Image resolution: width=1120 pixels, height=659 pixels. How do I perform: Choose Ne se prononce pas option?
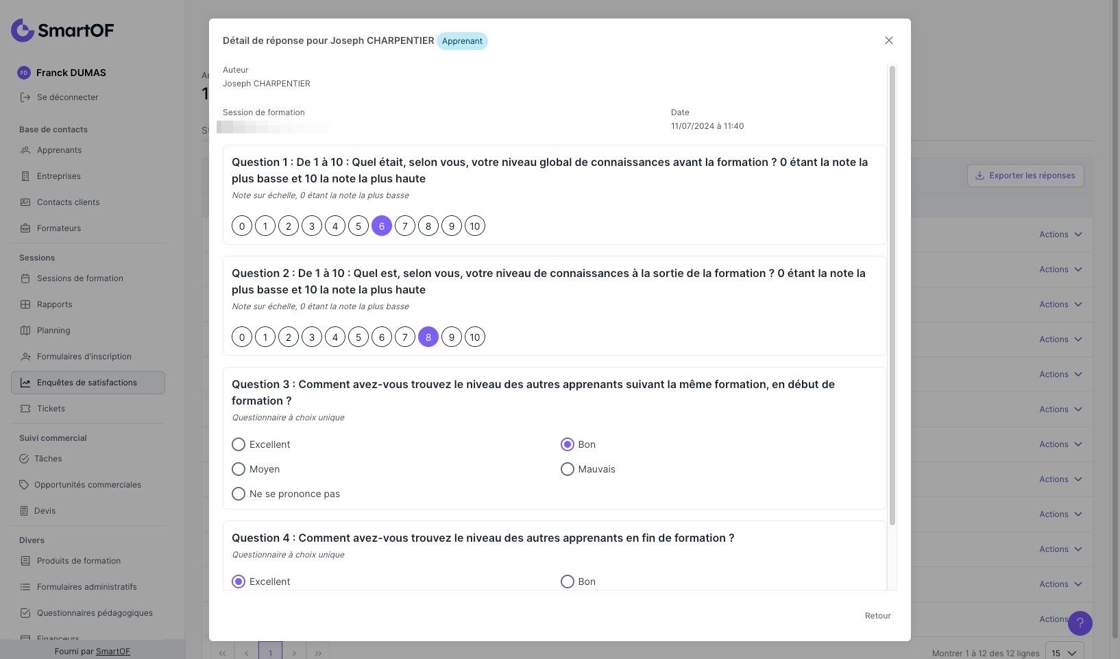(238, 494)
